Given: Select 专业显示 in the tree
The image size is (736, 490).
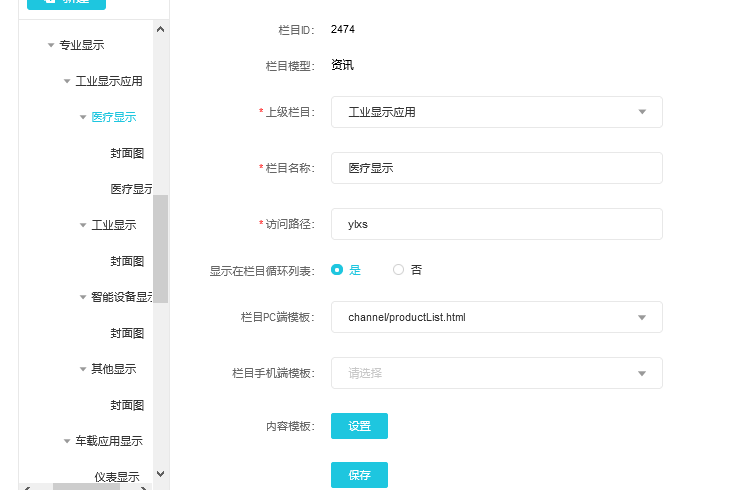Looking at the screenshot, I should [82, 45].
